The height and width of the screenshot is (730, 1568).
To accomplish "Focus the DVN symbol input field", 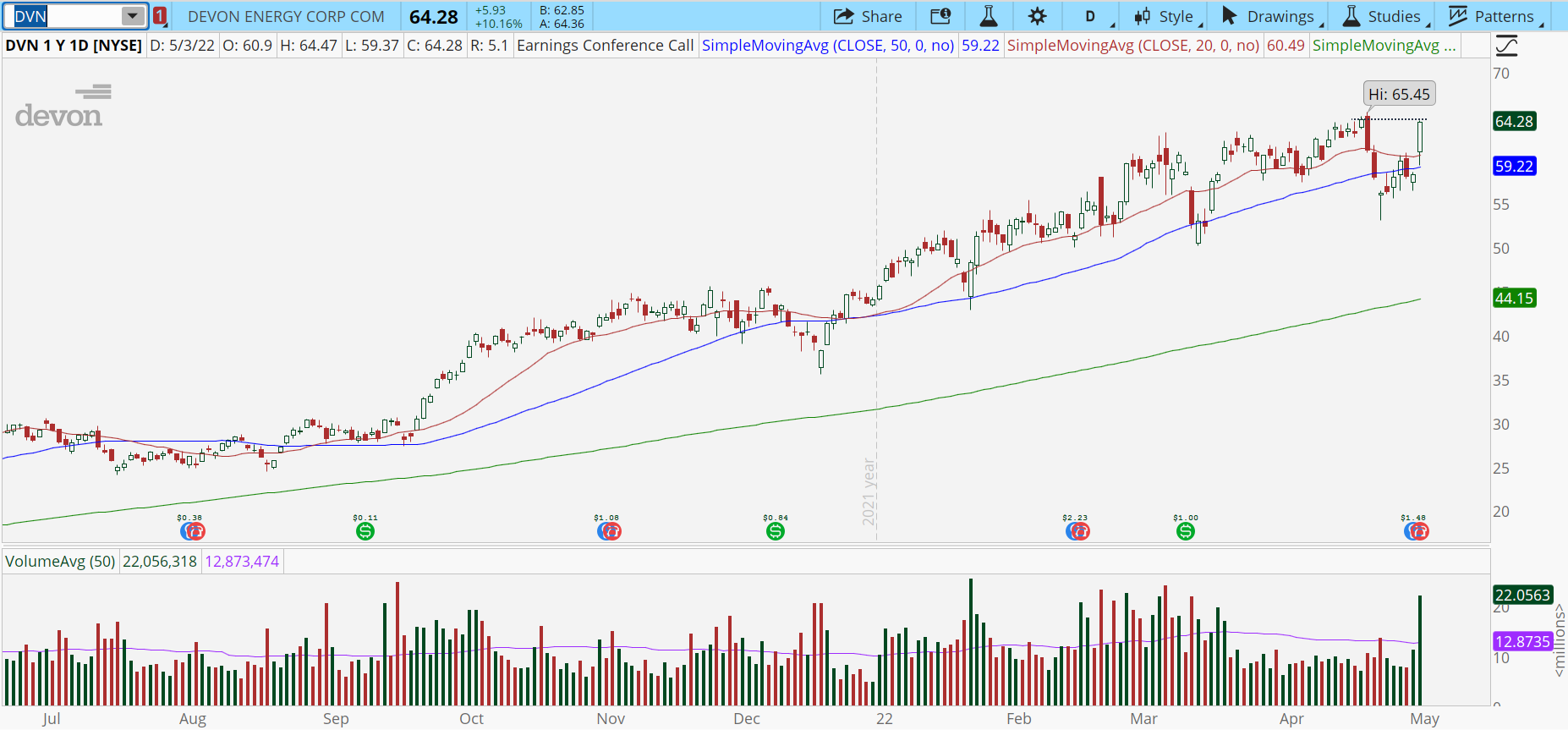I will click(68, 16).
